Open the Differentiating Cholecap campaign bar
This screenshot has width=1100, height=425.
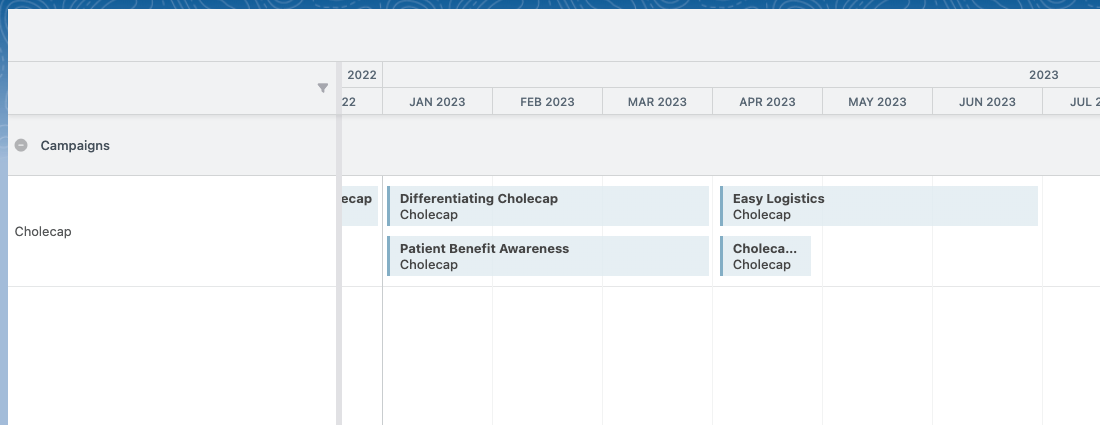point(548,206)
